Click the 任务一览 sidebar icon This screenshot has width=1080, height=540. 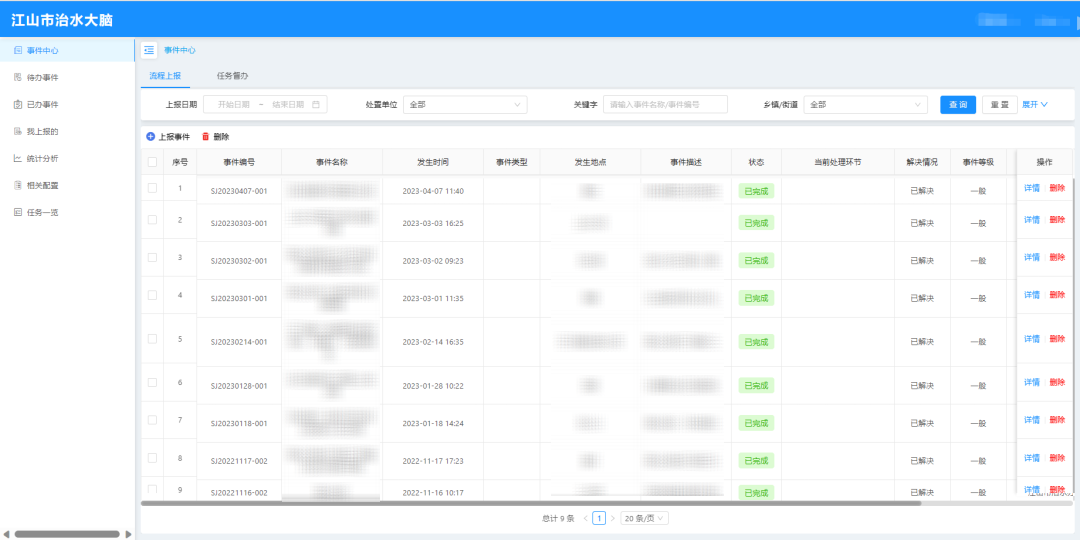click(18, 212)
